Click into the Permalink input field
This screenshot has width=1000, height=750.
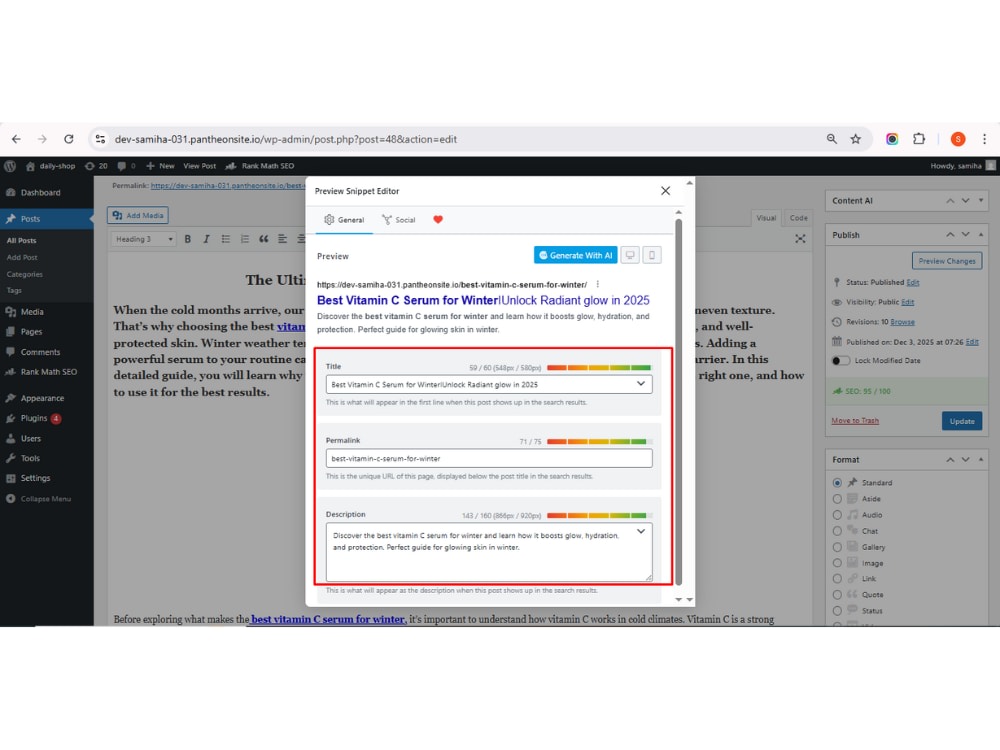[x=489, y=458]
